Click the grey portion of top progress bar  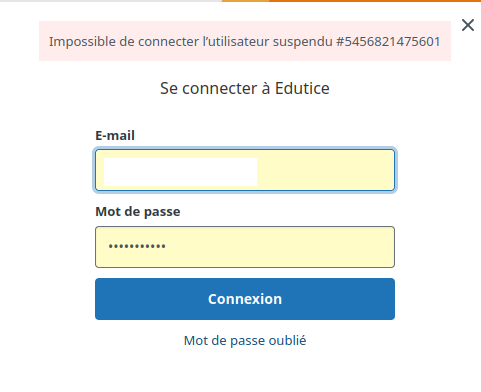coord(111,1)
